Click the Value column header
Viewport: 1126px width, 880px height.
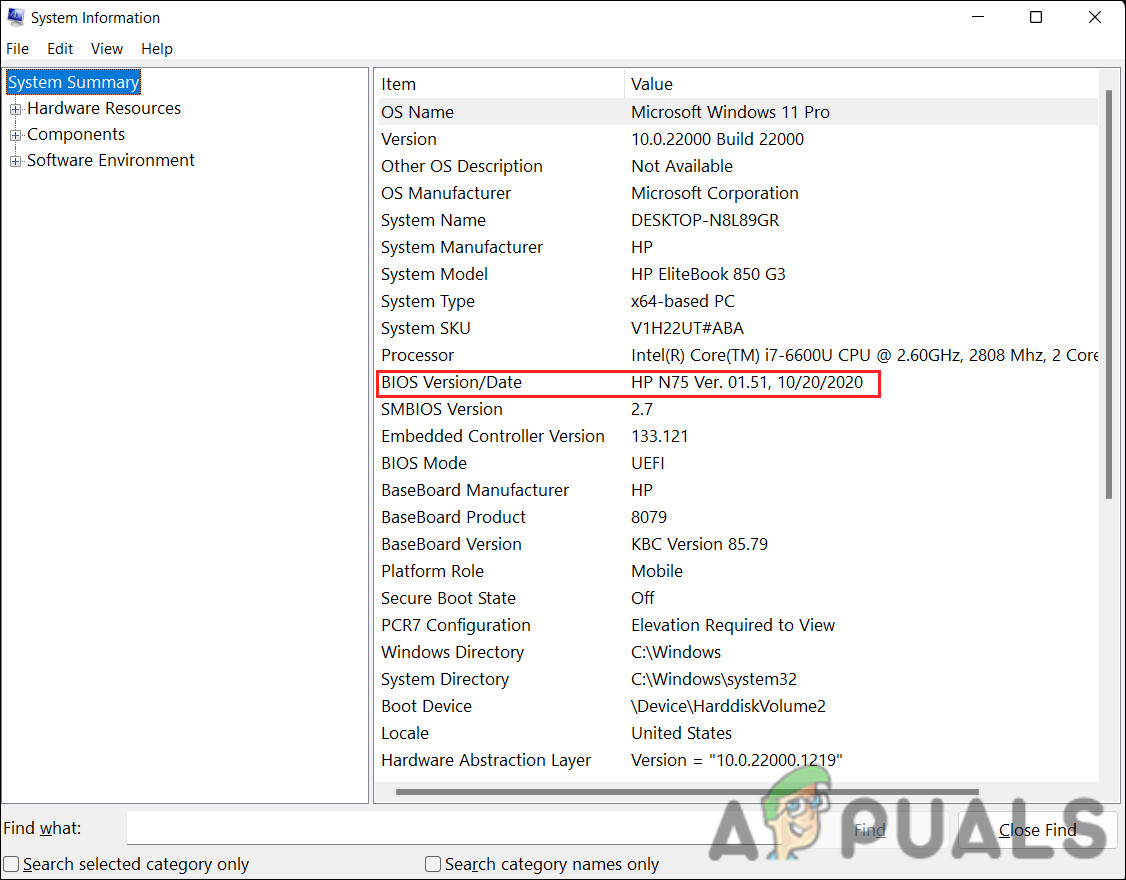click(x=860, y=84)
